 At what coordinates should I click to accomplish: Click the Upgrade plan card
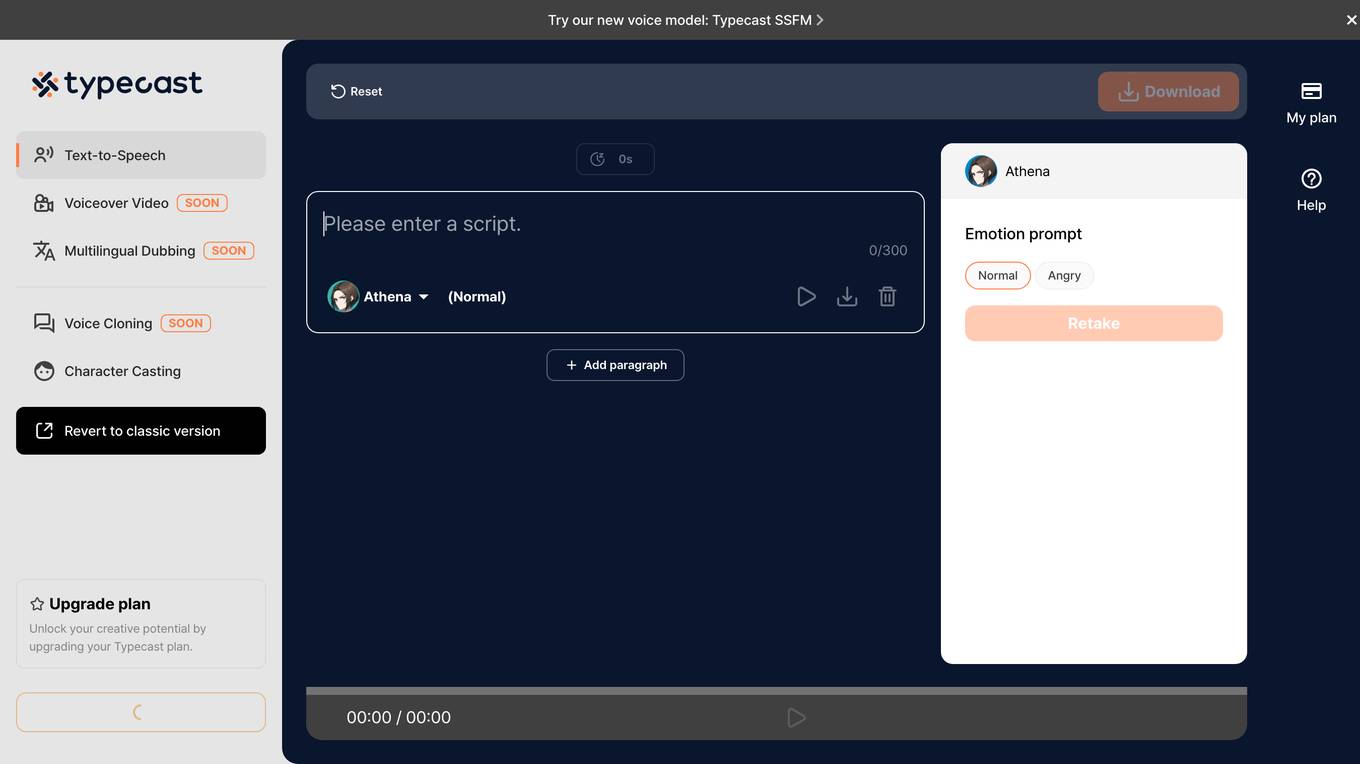[x=141, y=624]
